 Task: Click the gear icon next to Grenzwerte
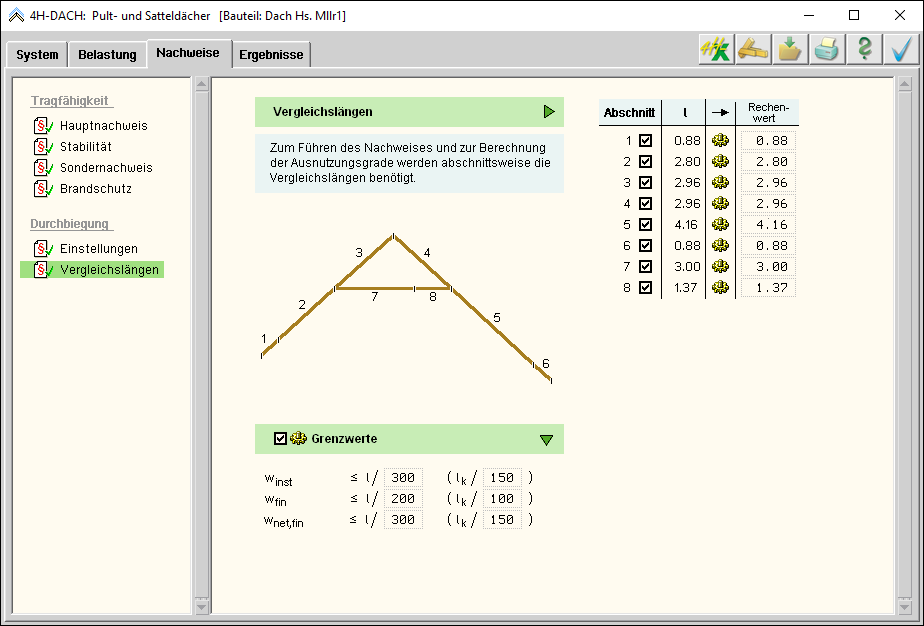click(x=298, y=438)
